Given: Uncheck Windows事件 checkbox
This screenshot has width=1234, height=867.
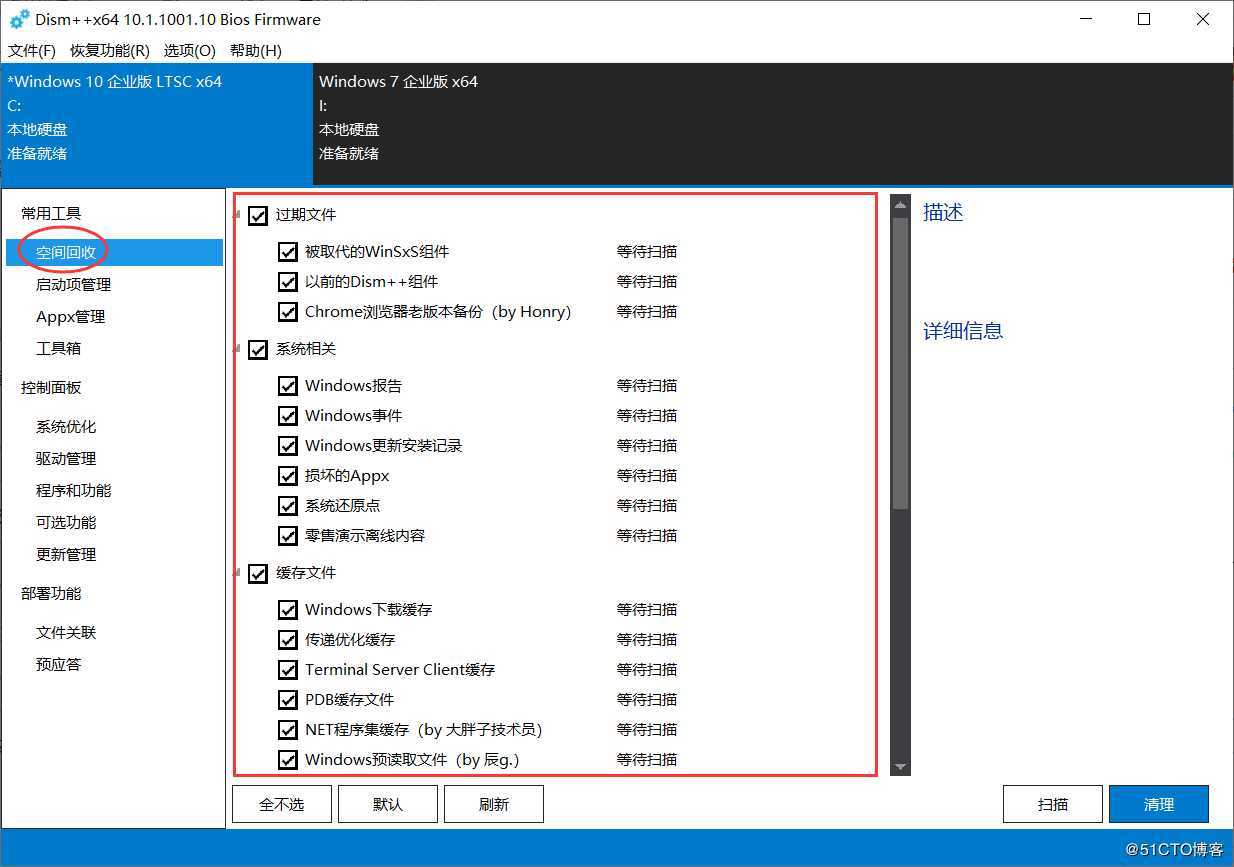Looking at the screenshot, I should (x=288, y=416).
